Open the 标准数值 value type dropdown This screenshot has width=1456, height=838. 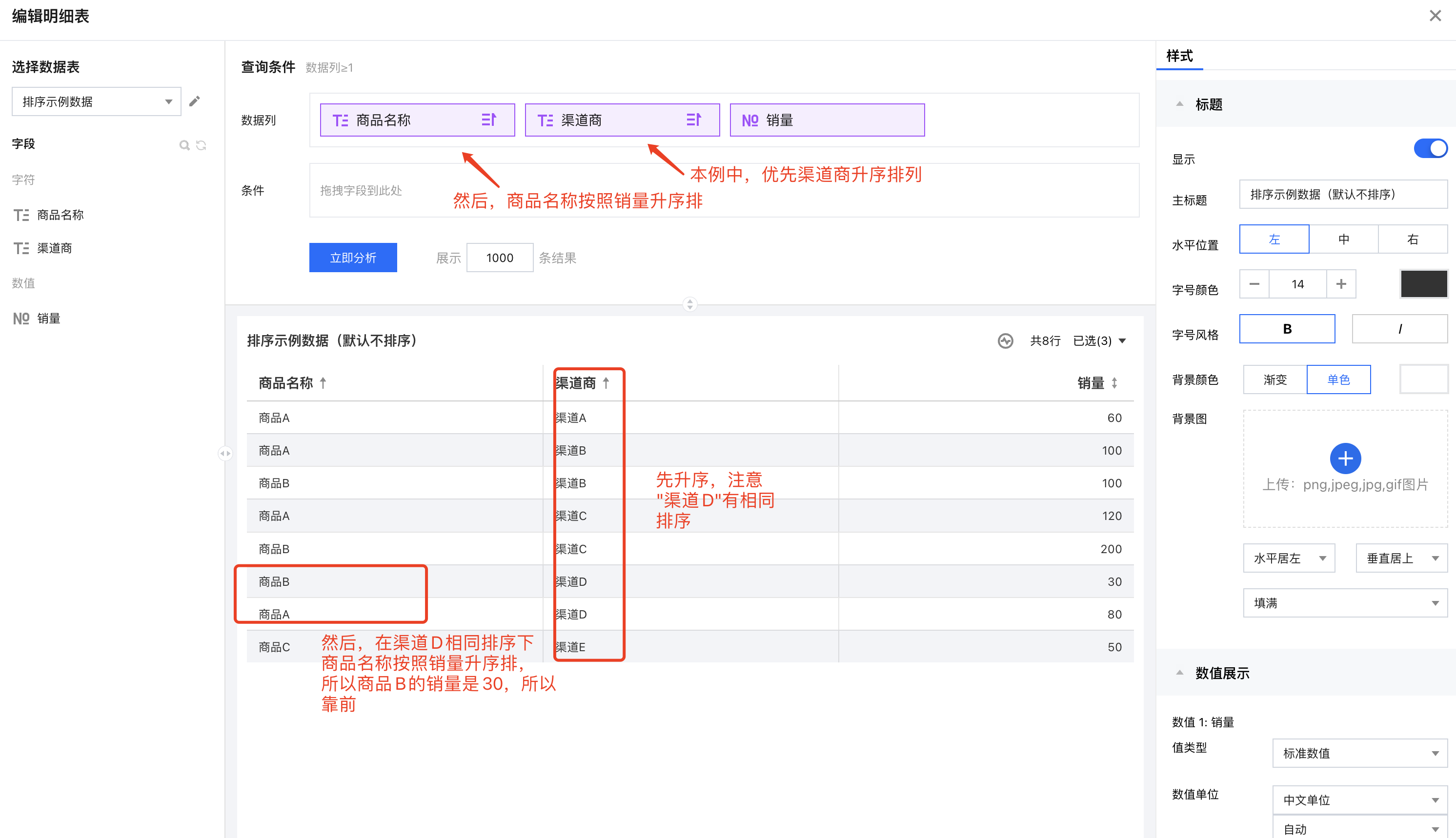point(1359,753)
